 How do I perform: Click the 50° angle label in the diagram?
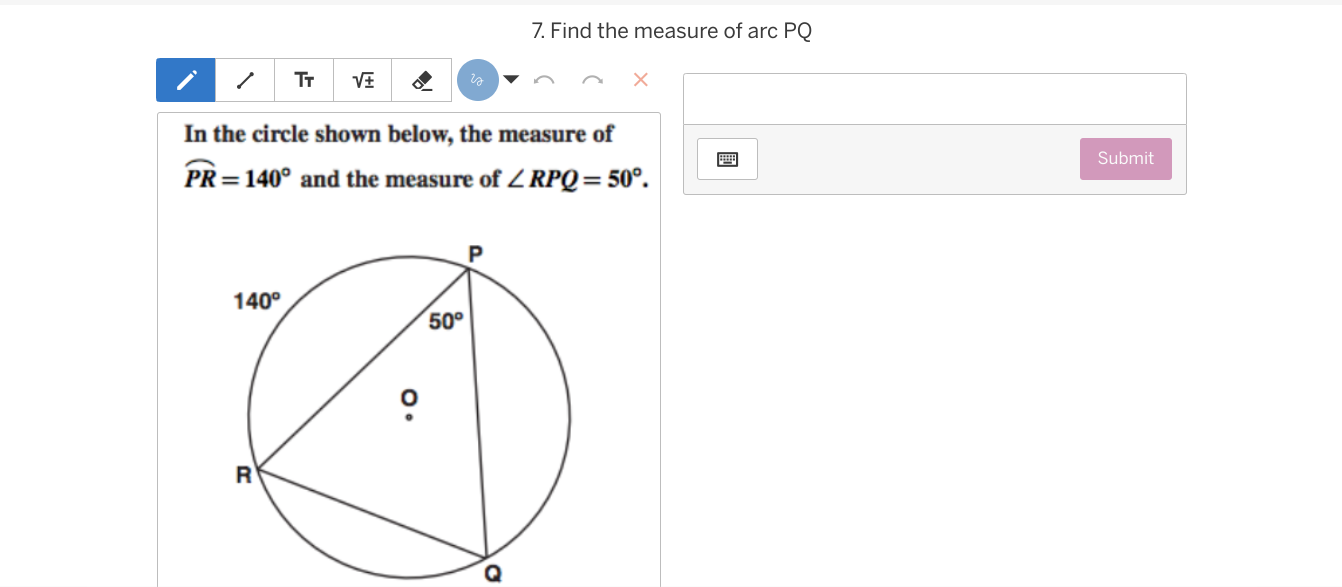click(x=446, y=321)
